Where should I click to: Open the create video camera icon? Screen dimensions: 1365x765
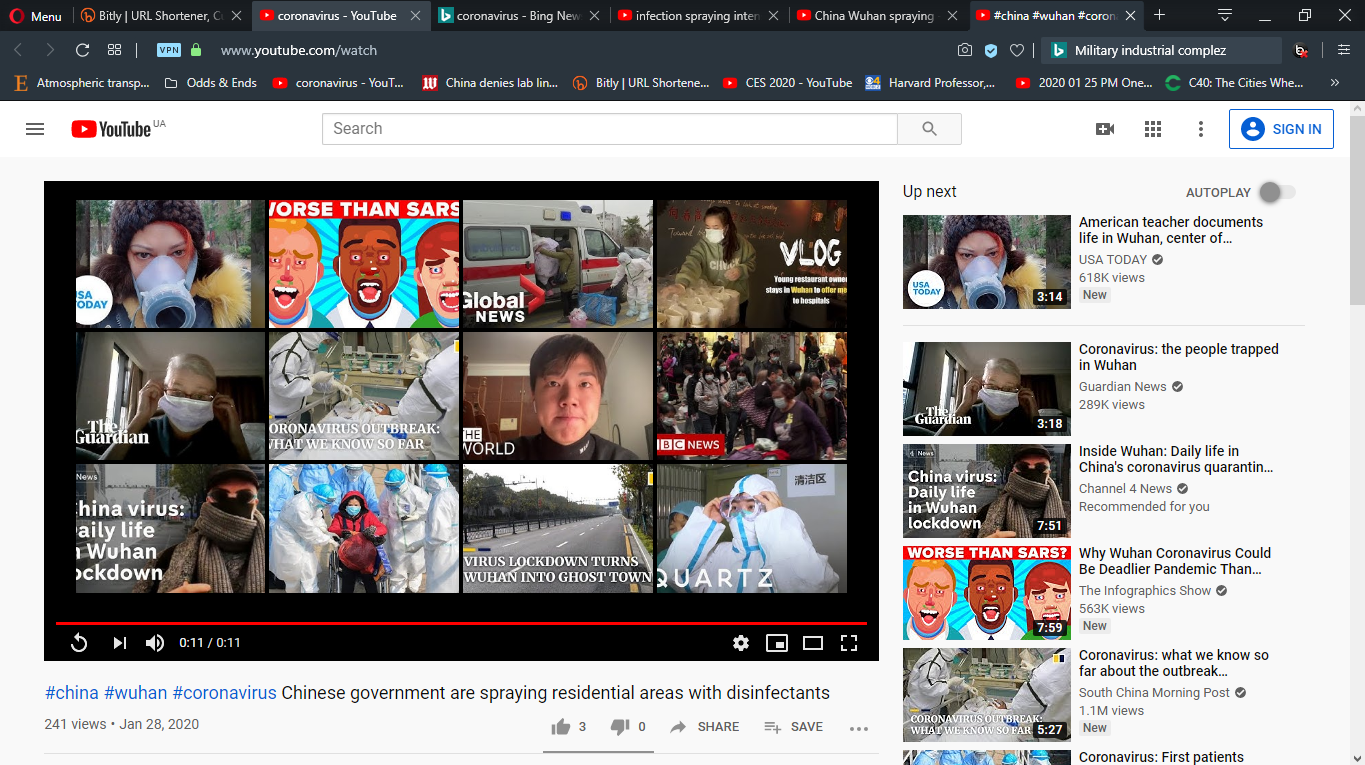click(x=1105, y=129)
